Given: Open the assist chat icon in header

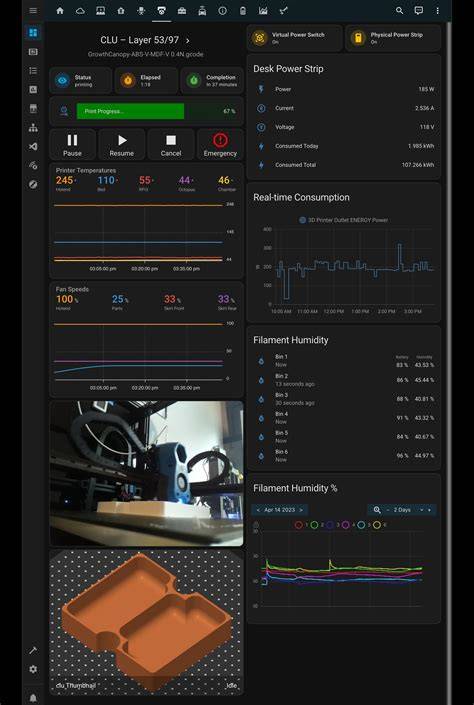Looking at the screenshot, I should [419, 10].
